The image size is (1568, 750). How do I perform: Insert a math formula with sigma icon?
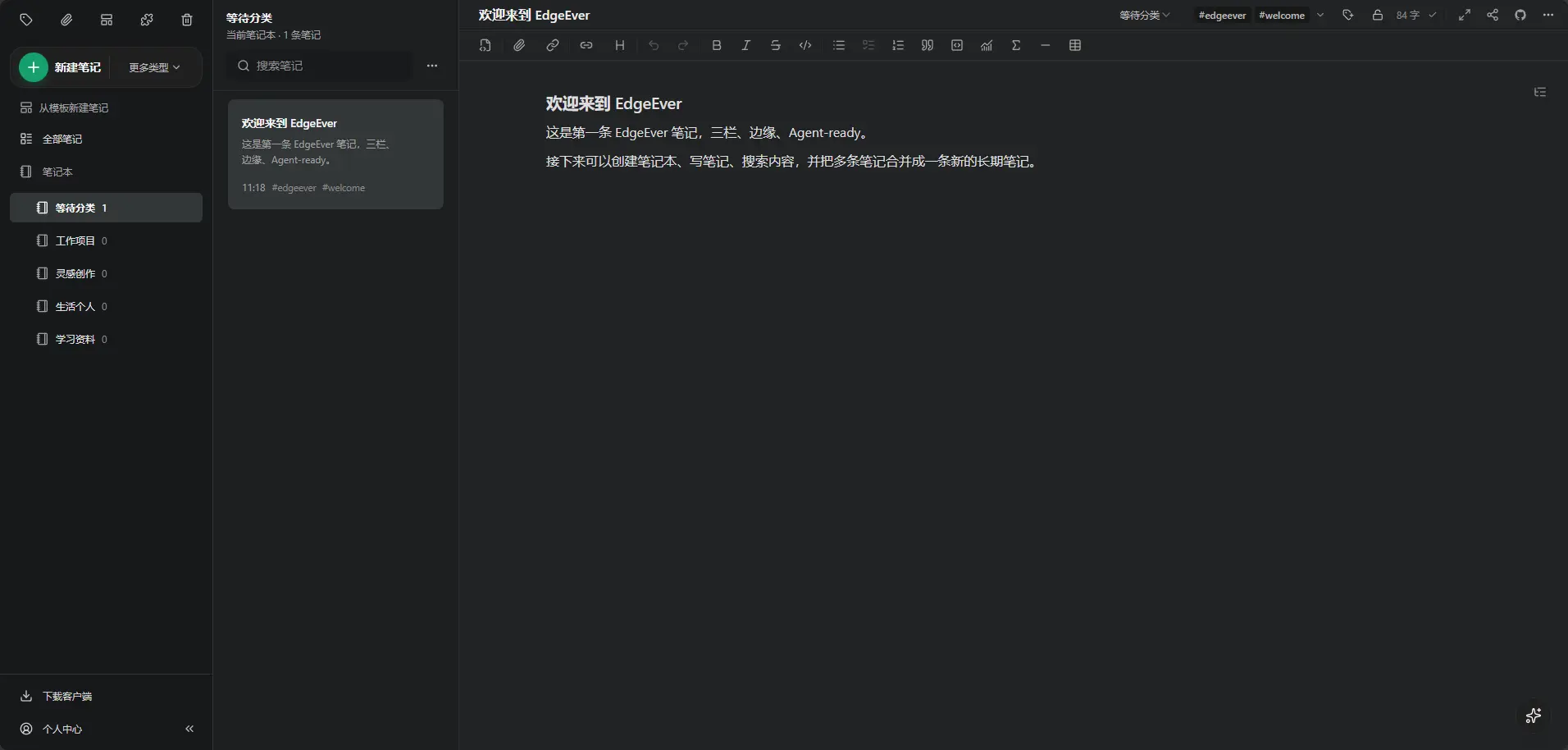click(1016, 45)
